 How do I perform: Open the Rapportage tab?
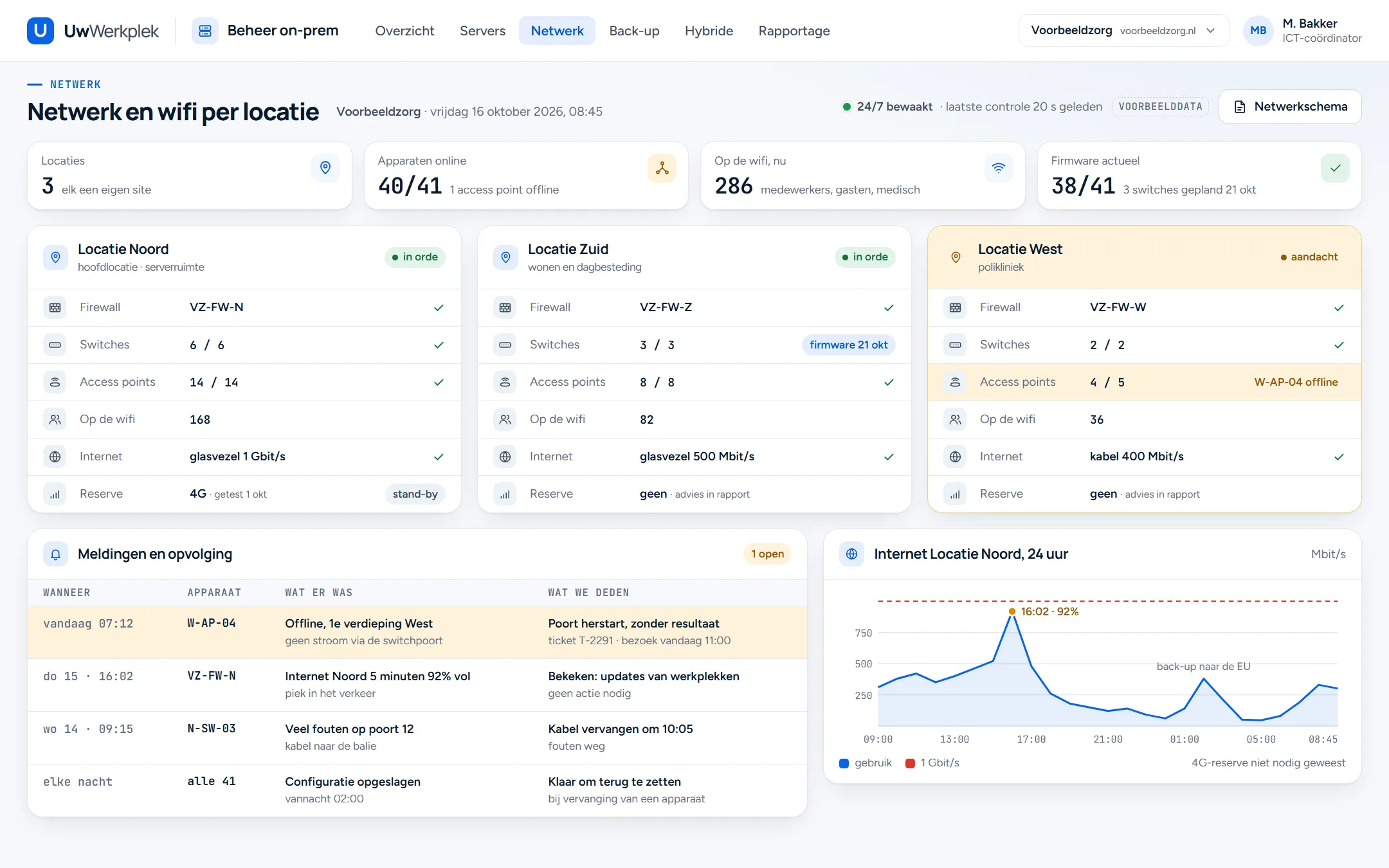794,30
